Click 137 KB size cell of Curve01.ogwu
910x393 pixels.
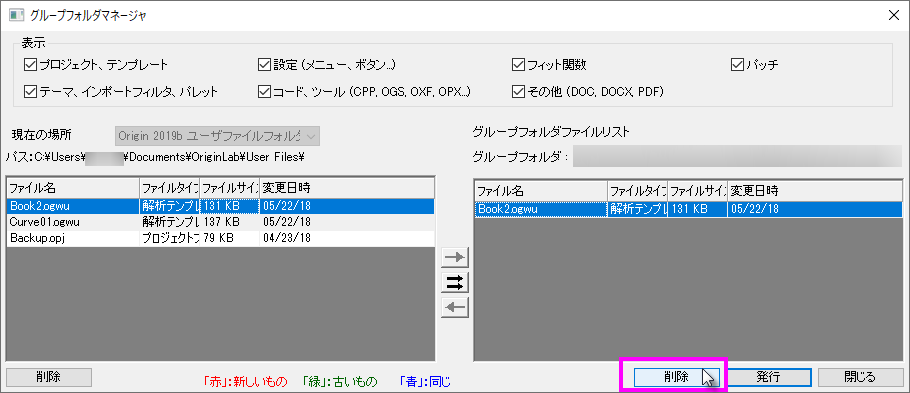click(x=229, y=222)
